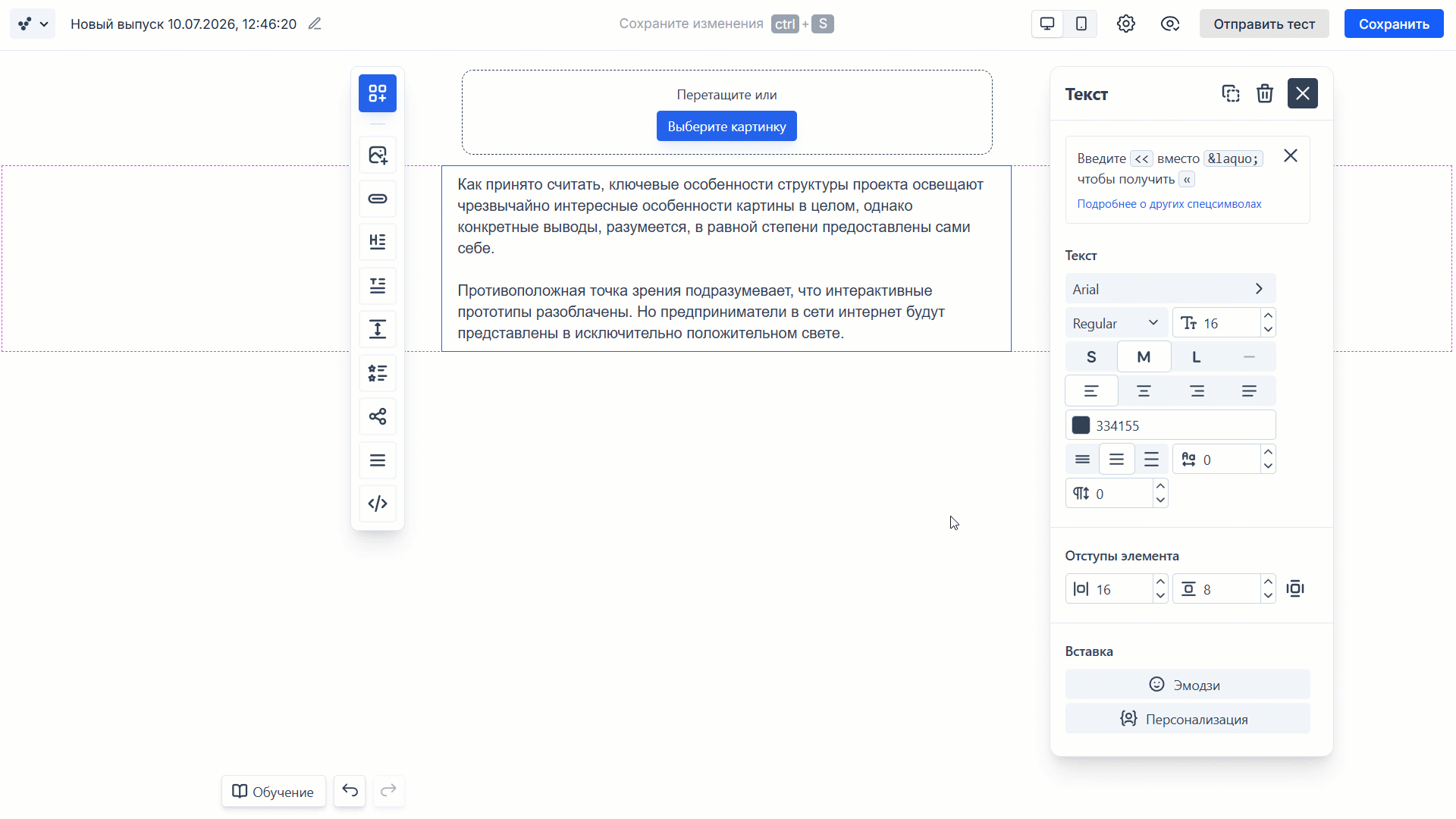1456x819 pixels.
Task: Choose size preset L
Action: point(1197,356)
